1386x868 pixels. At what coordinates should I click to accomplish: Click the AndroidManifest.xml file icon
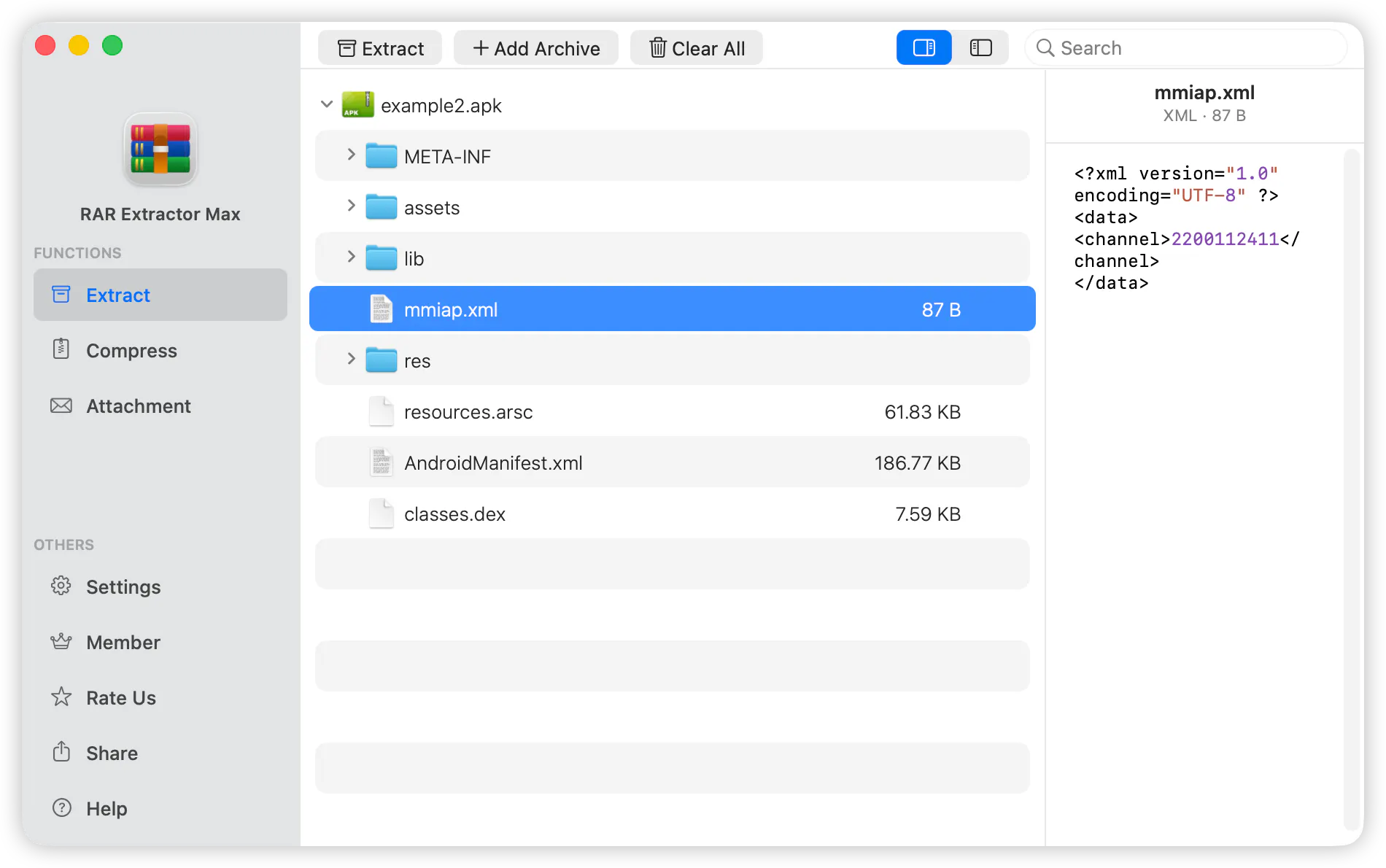pos(381,462)
